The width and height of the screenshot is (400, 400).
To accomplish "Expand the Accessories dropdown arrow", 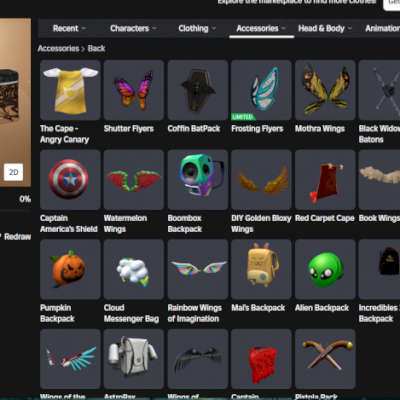I will click(x=284, y=29).
